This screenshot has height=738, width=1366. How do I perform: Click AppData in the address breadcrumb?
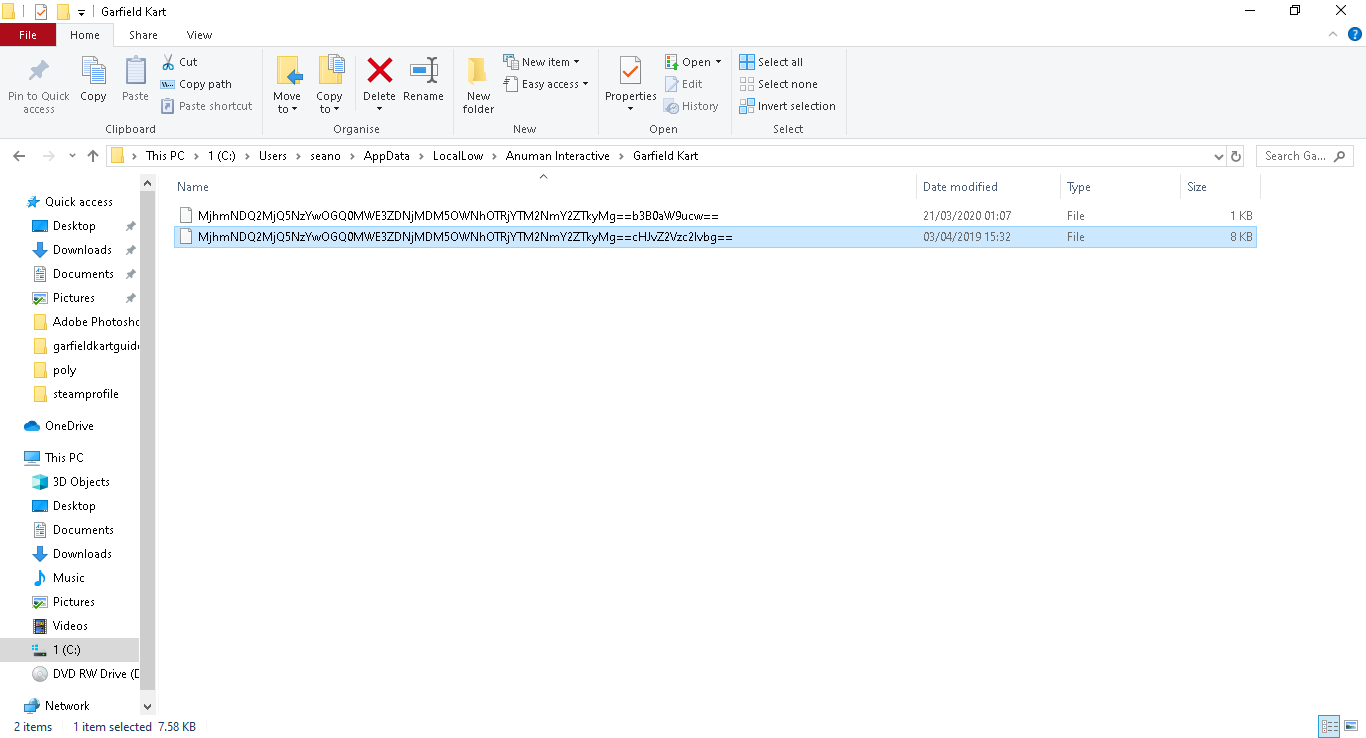point(386,156)
